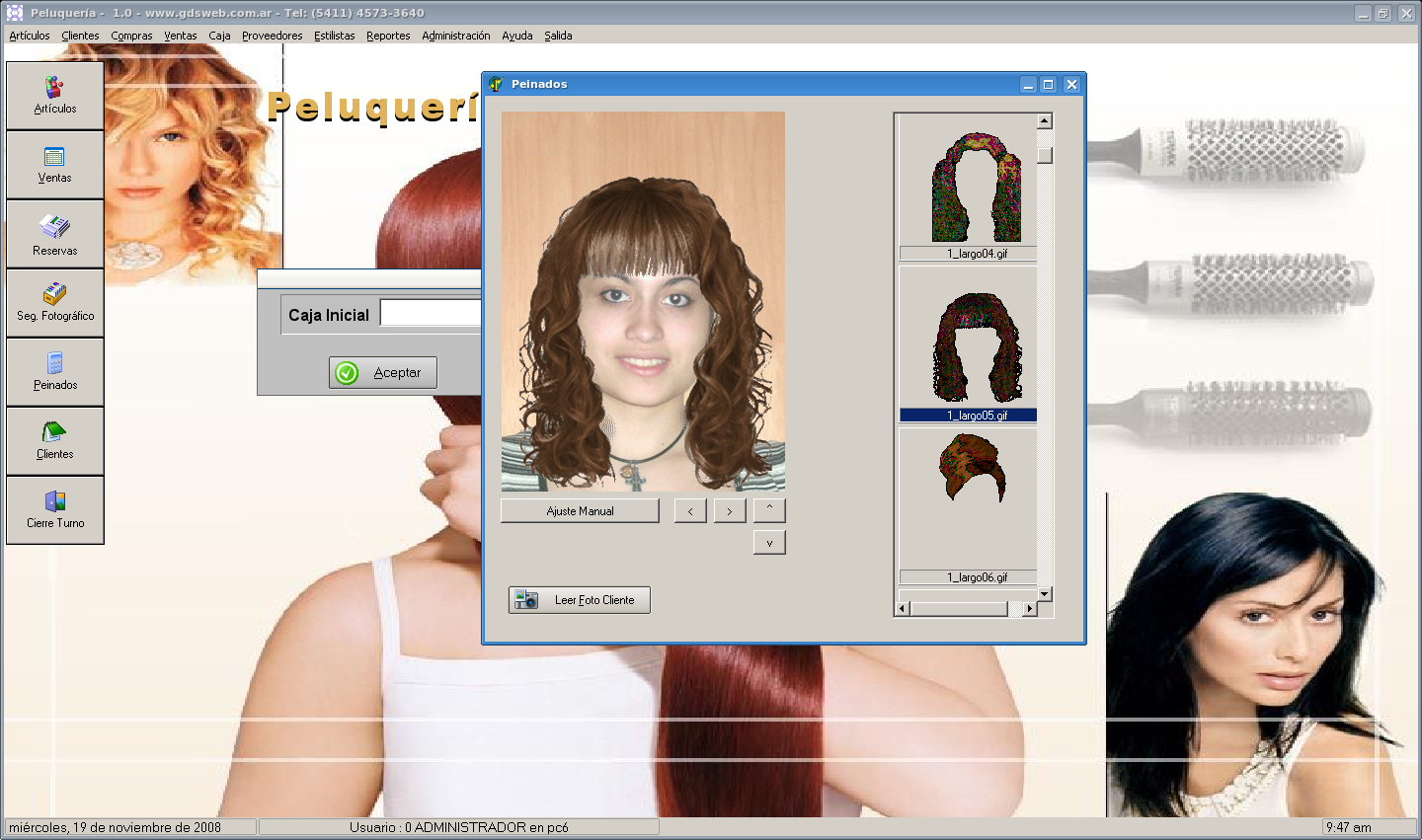
Task: Click the 1_largo04.gif filename label
Action: (x=968, y=254)
